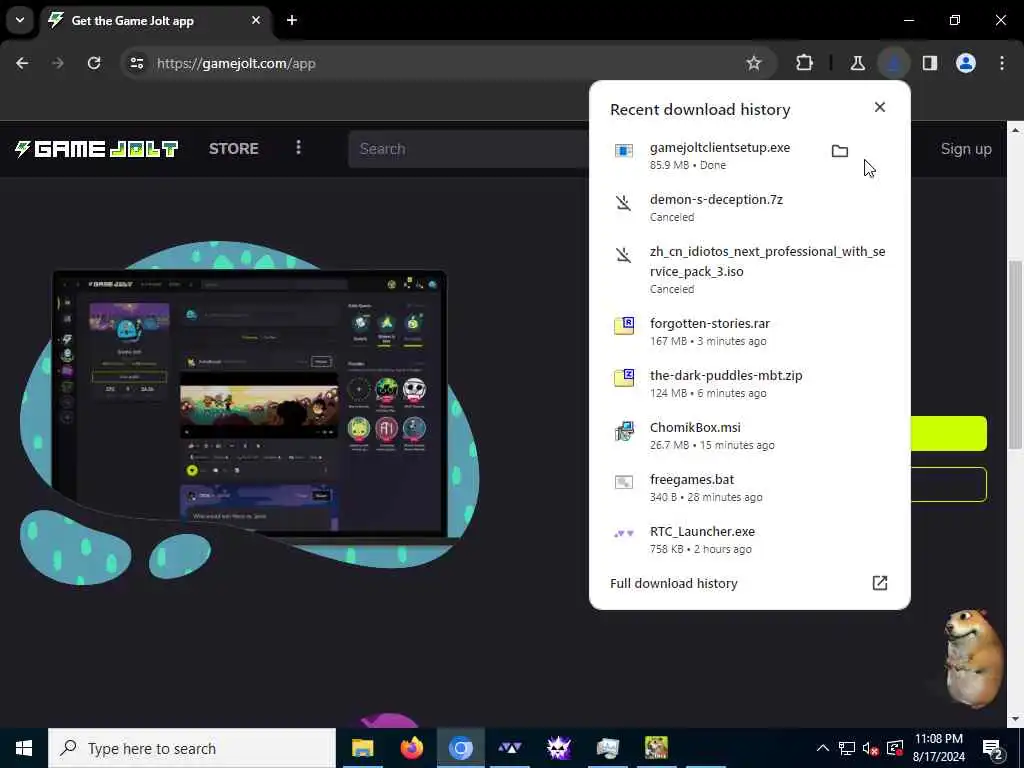
Task: Click the muted volume tray icon
Action: click(x=870, y=748)
